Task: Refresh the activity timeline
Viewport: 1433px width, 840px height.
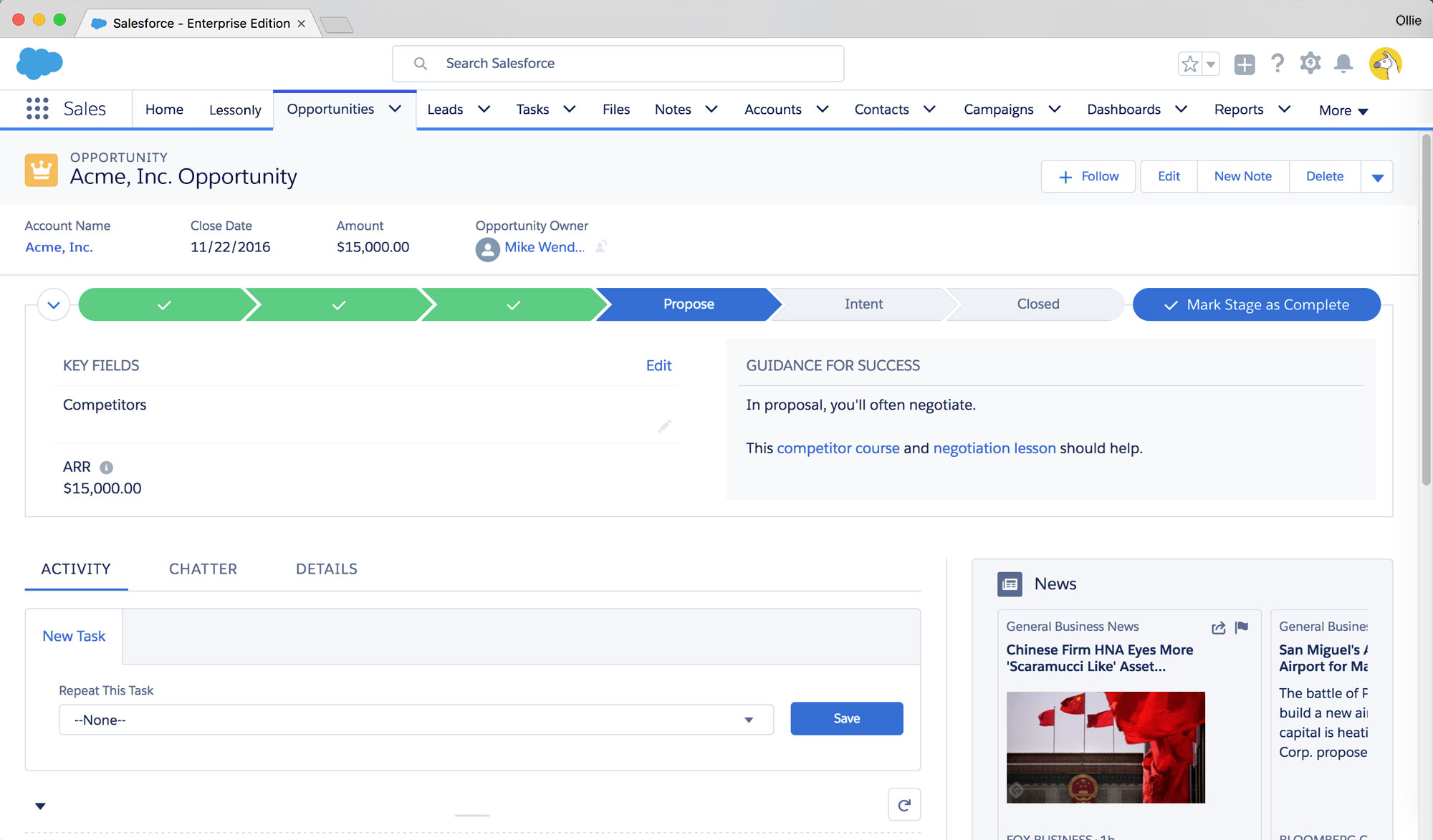Action: pos(904,804)
